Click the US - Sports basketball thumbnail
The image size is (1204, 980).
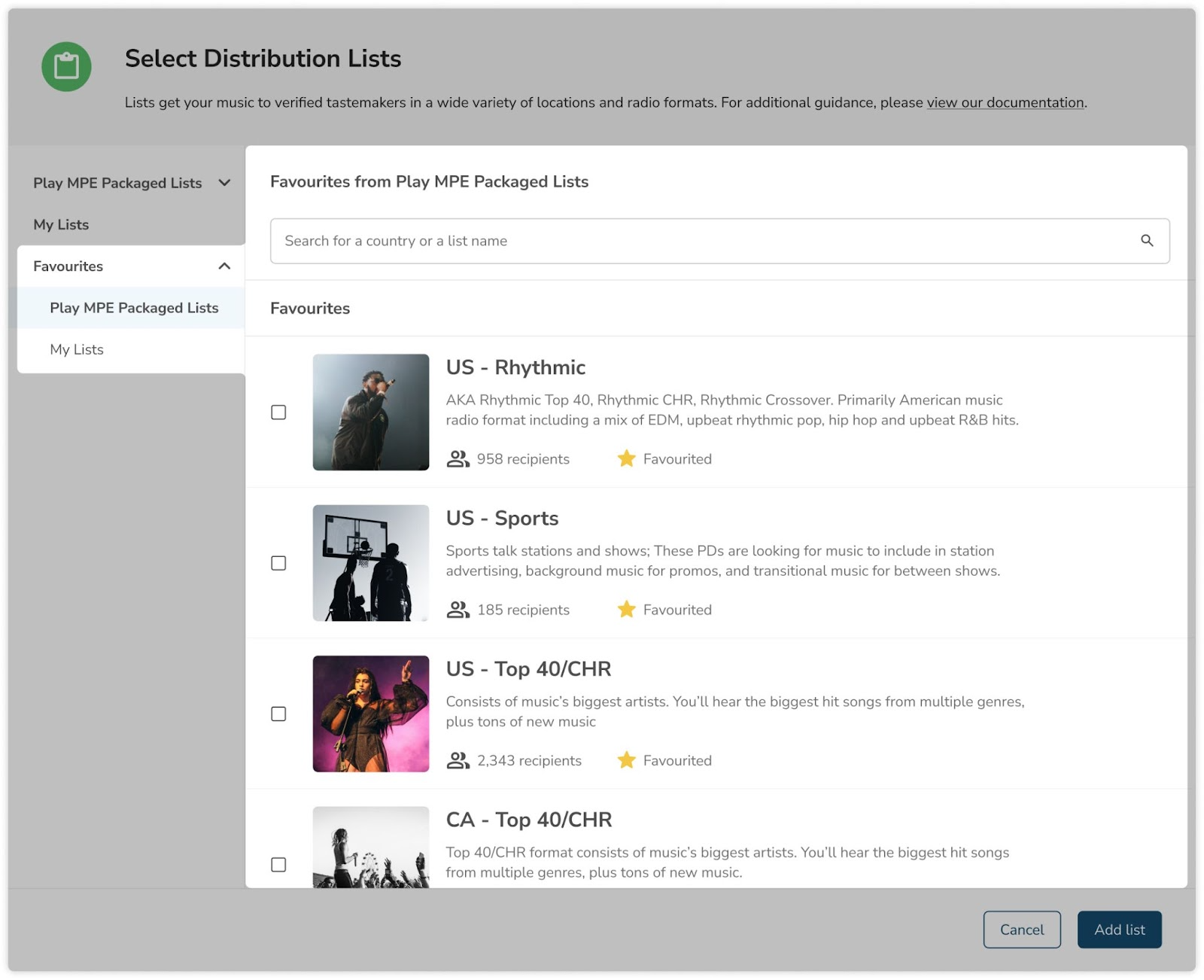[371, 563]
